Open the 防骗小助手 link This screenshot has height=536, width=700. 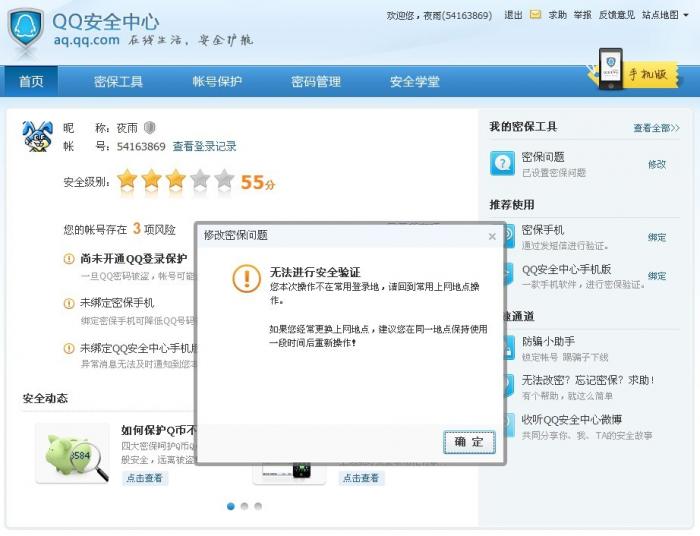pos(548,341)
